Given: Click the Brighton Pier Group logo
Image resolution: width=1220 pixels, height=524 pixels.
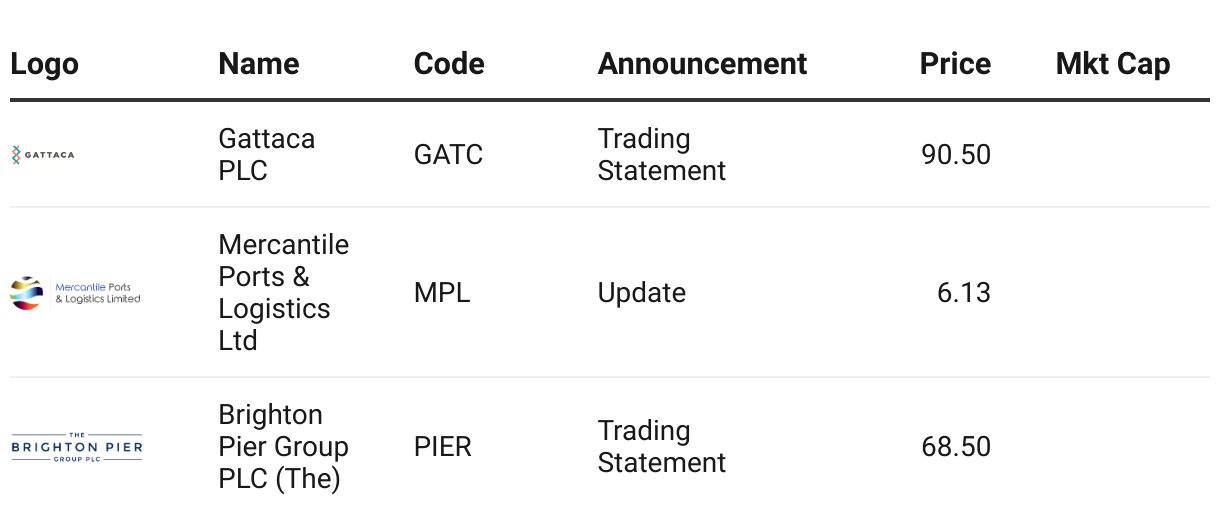Looking at the screenshot, I should (77, 447).
